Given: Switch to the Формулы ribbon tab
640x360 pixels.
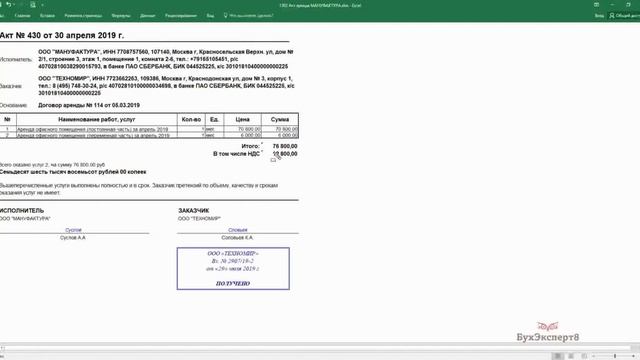Looking at the screenshot, I should (x=121, y=16).
